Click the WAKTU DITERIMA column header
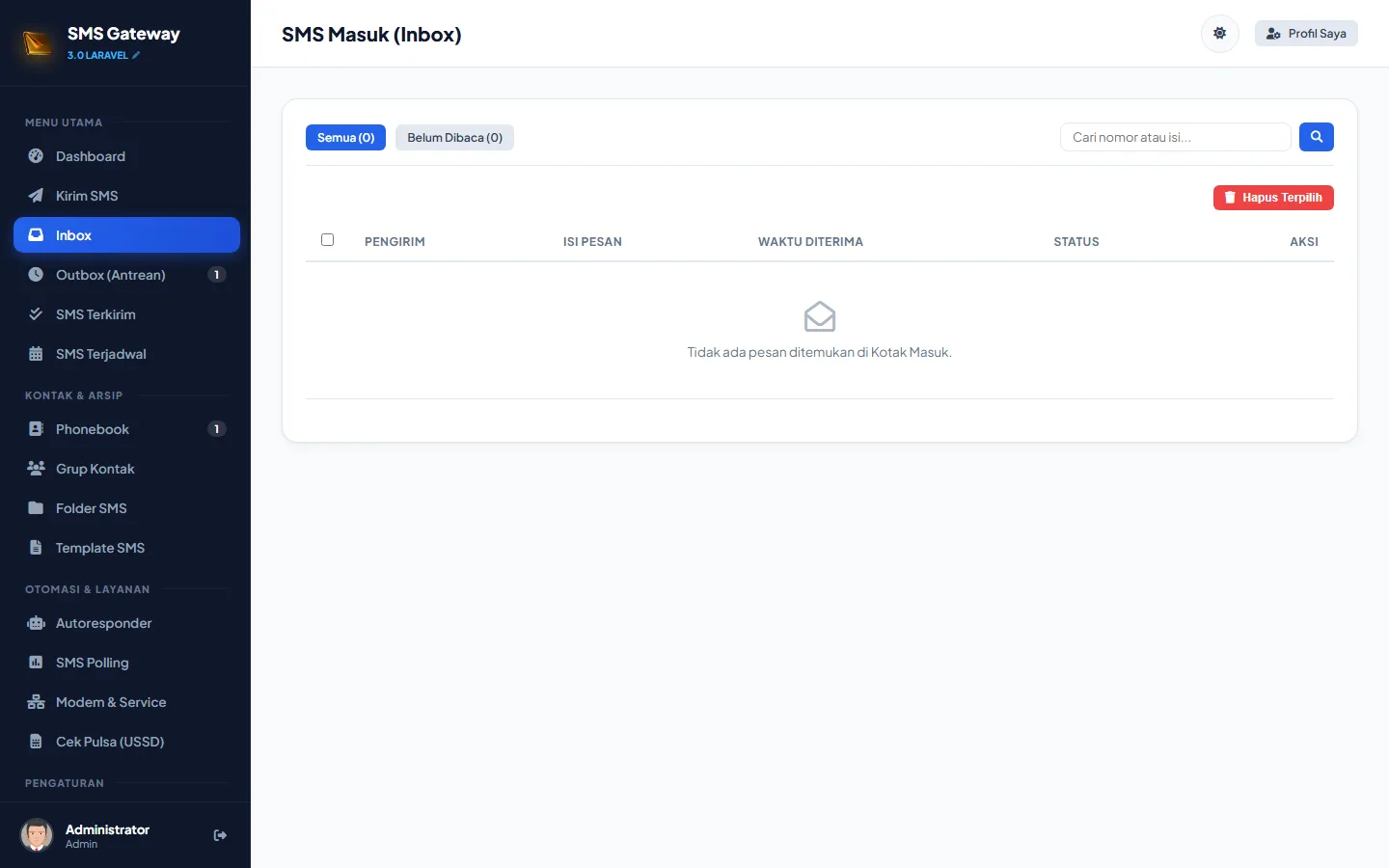This screenshot has height=868, width=1389. tap(810, 242)
